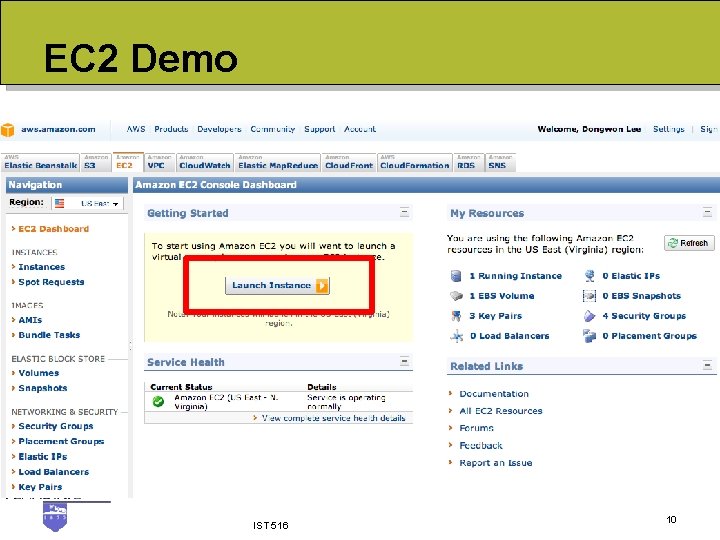Click the green service status checkmark
720x540 pixels.
pyautogui.click(x=158, y=402)
